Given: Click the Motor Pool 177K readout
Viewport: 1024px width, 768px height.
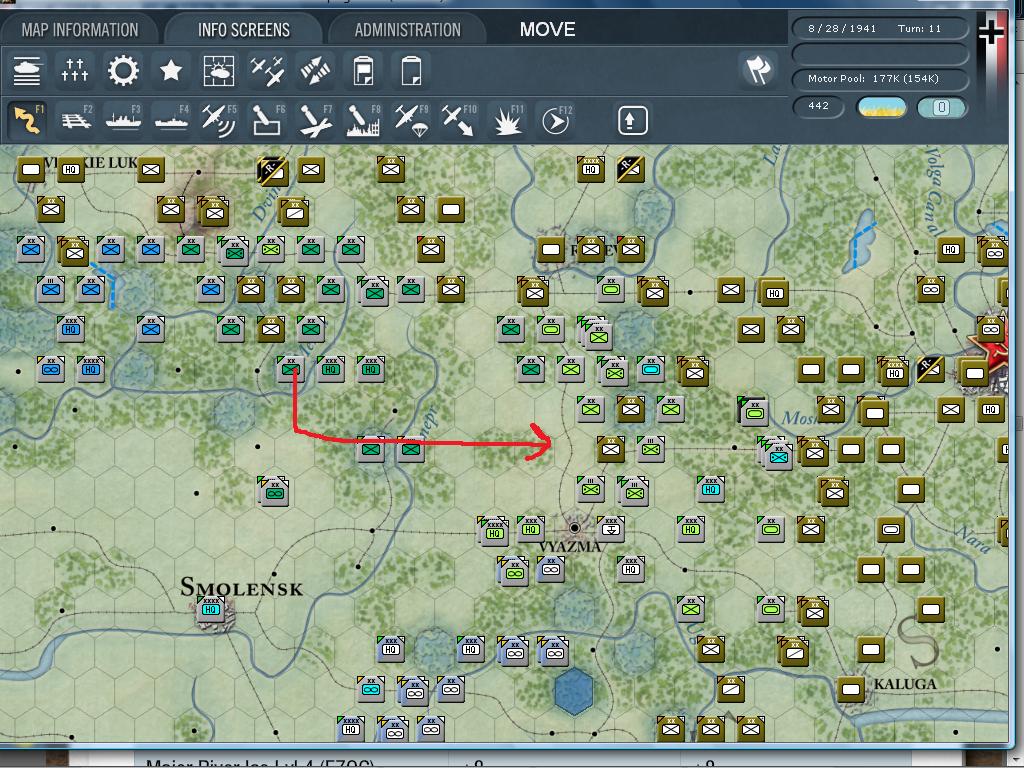Looking at the screenshot, I should coord(880,78).
